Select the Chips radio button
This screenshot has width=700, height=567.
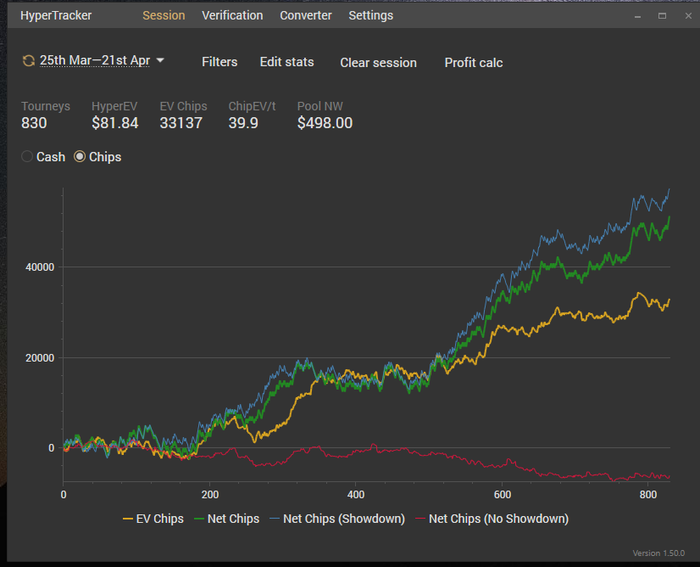pos(79,157)
